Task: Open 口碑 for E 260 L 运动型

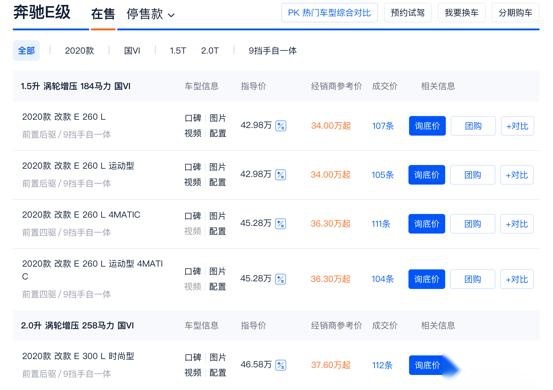Action: click(x=193, y=167)
